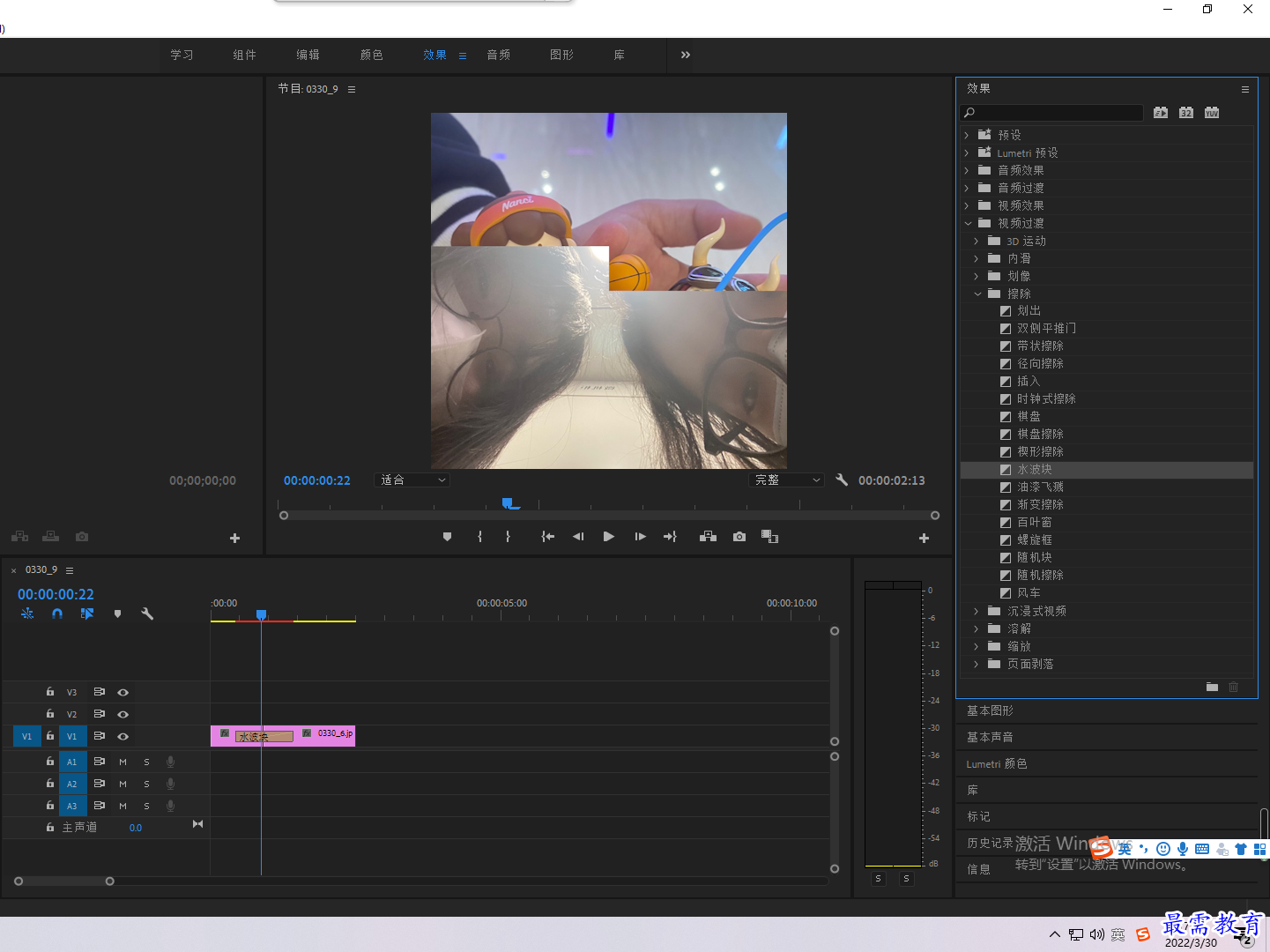Open the source monitor button editor plus
This screenshot has width=1270, height=952.
[234, 538]
